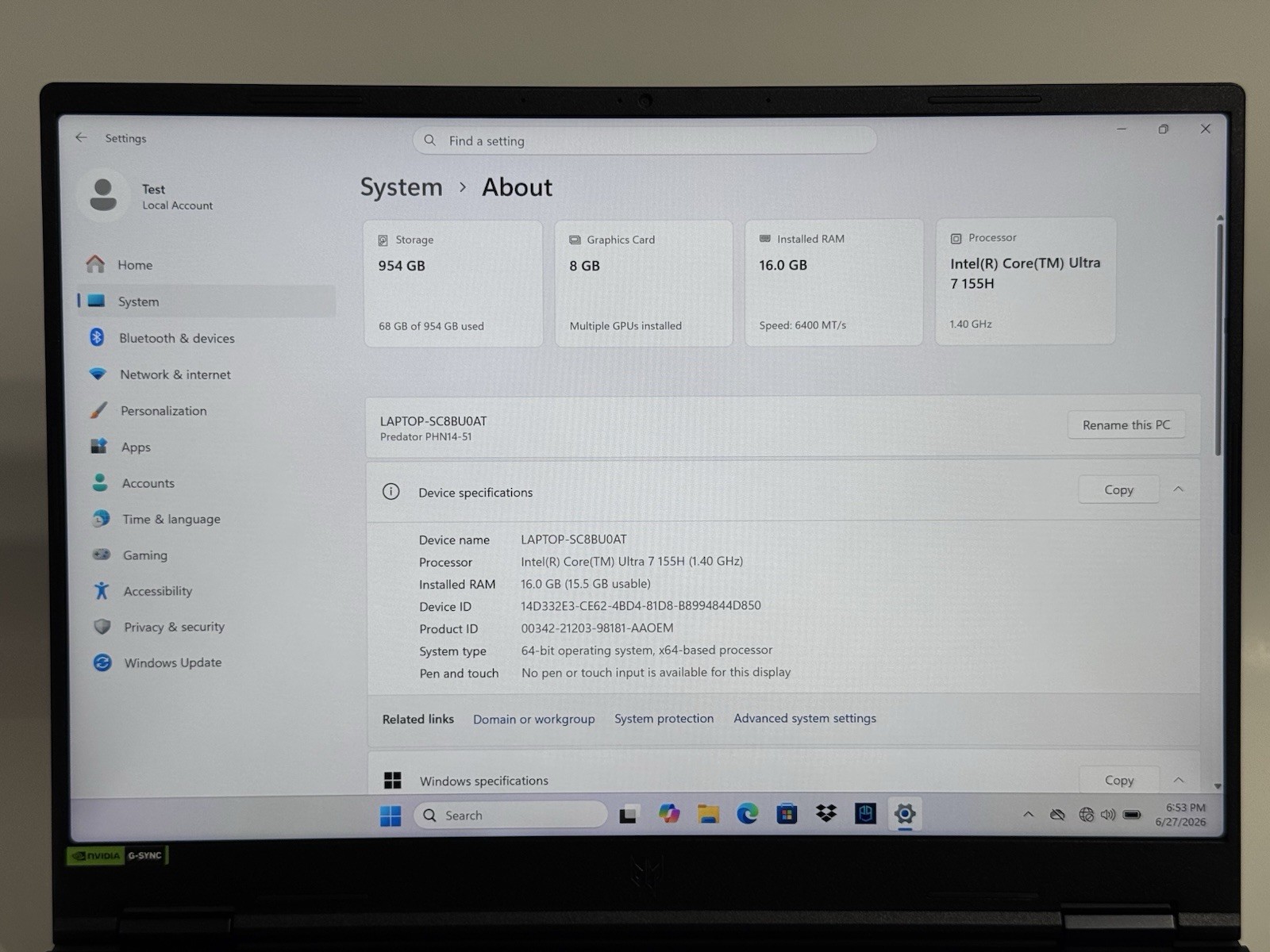Click Rename this PC button
Image resolution: width=1270 pixels, height=952 pixels.
[1126, 425]
